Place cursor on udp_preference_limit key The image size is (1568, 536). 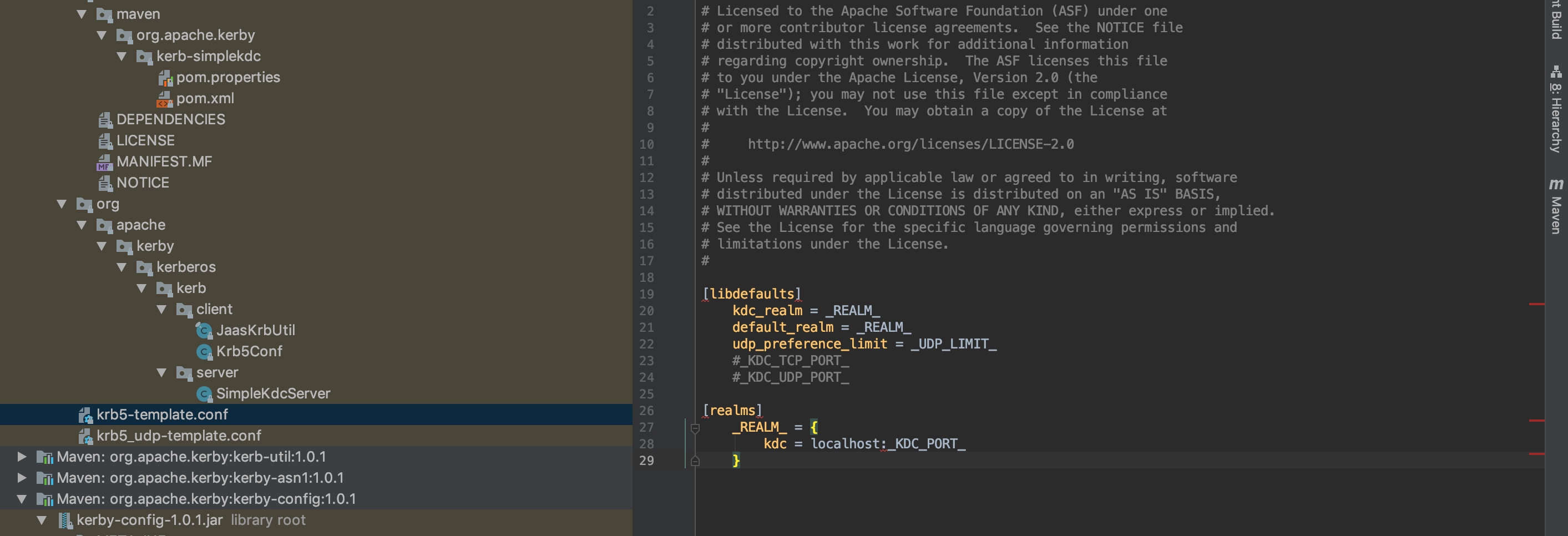pyautogui.click(x=810, y=345)
